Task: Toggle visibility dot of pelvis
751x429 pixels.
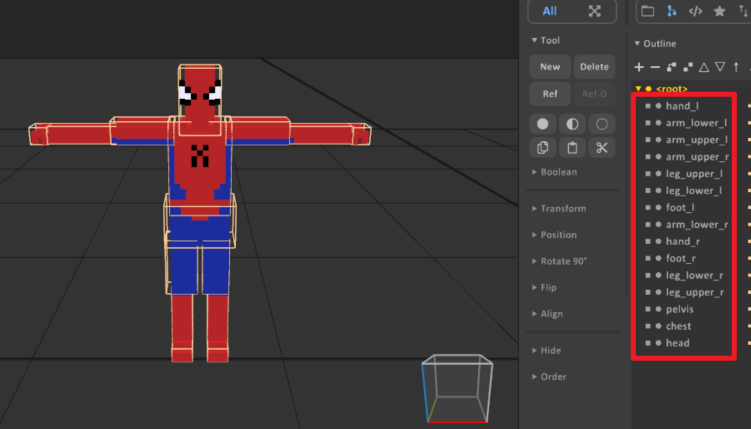Action: point(659,309)
